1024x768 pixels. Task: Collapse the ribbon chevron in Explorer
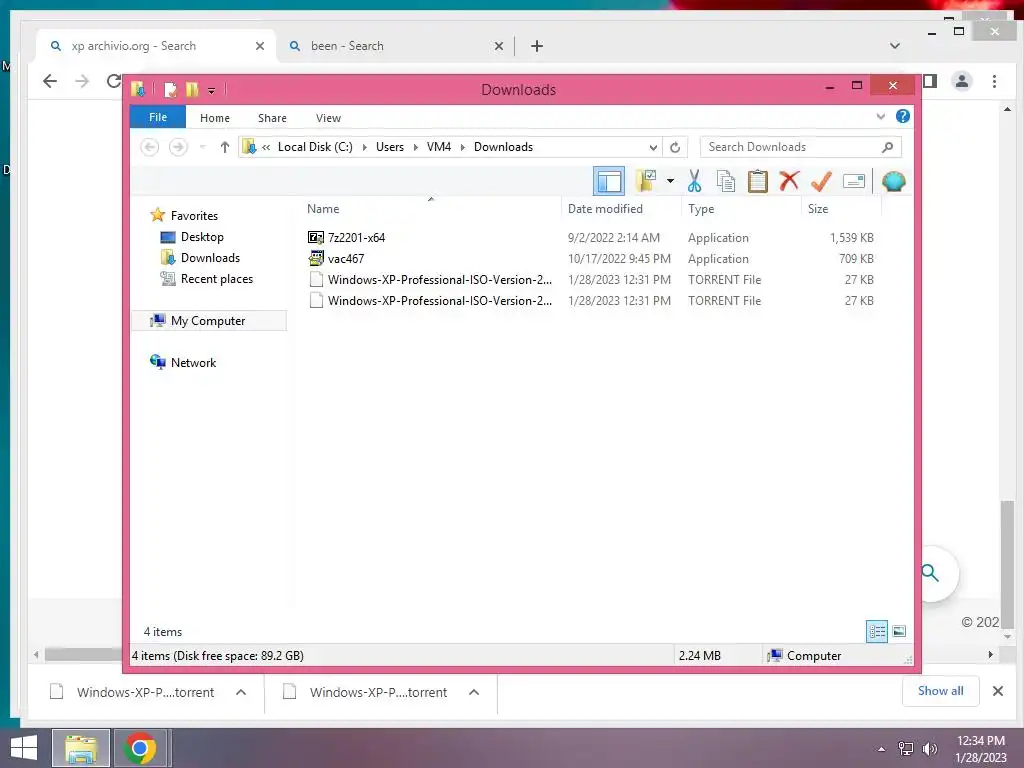point(880,117)
